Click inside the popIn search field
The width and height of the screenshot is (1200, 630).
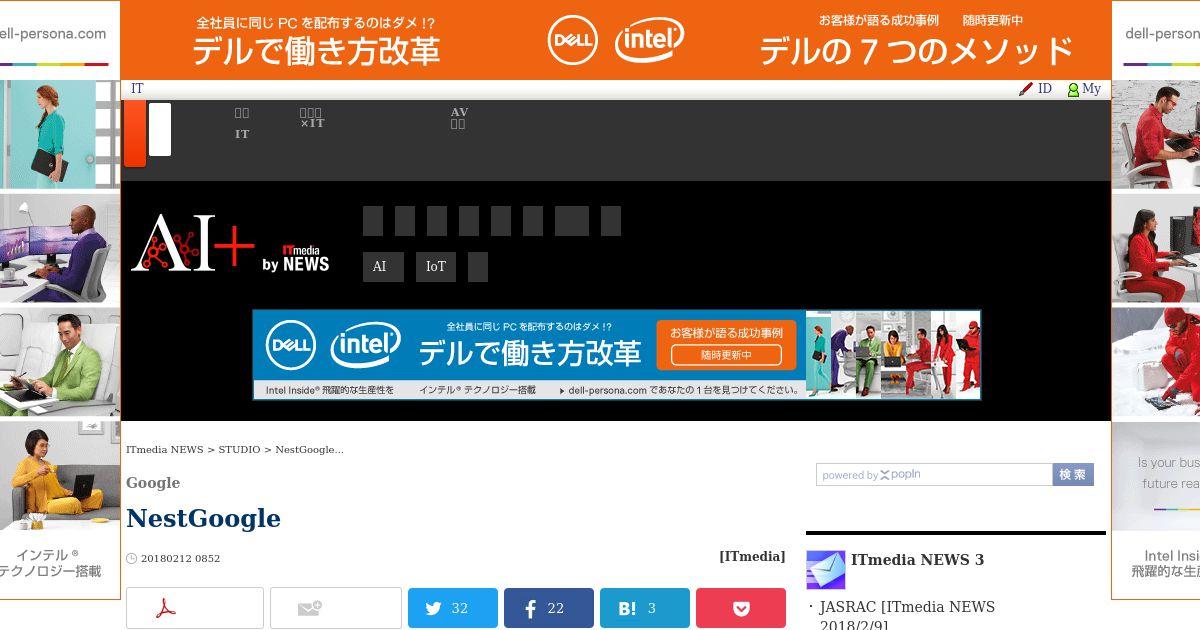[x=934, y=475]
